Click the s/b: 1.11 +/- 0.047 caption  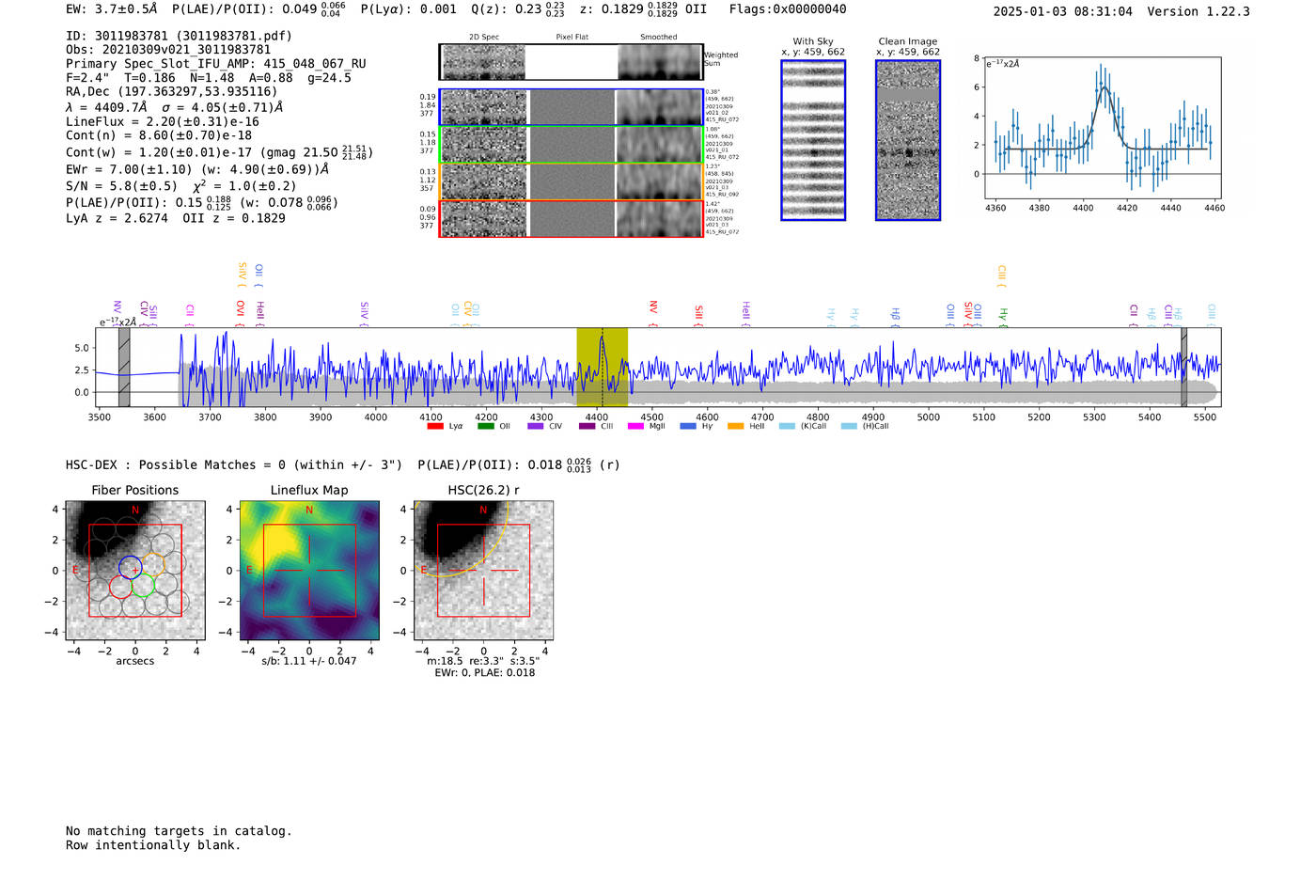pyautogui.click(x=309, y=661)
